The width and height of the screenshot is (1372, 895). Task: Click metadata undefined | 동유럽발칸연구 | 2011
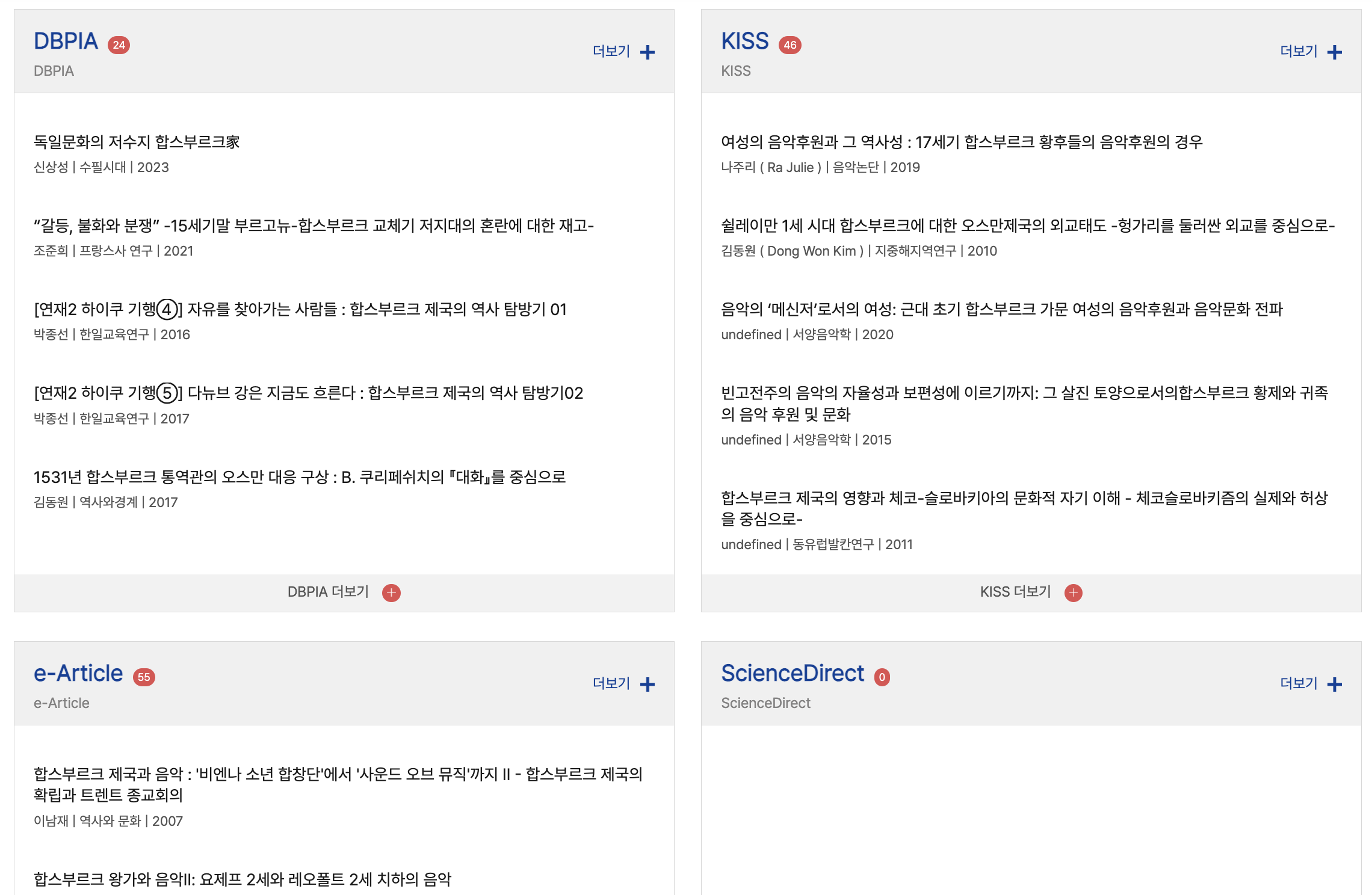817,544
